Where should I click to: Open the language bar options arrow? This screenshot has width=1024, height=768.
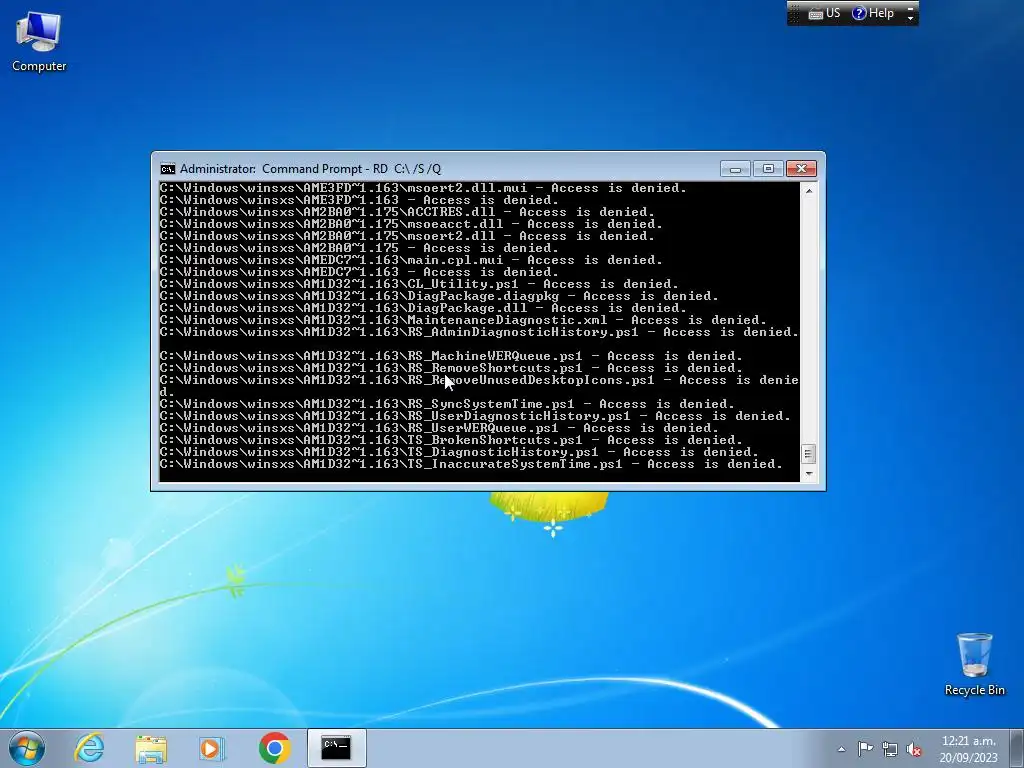[910, 18]
